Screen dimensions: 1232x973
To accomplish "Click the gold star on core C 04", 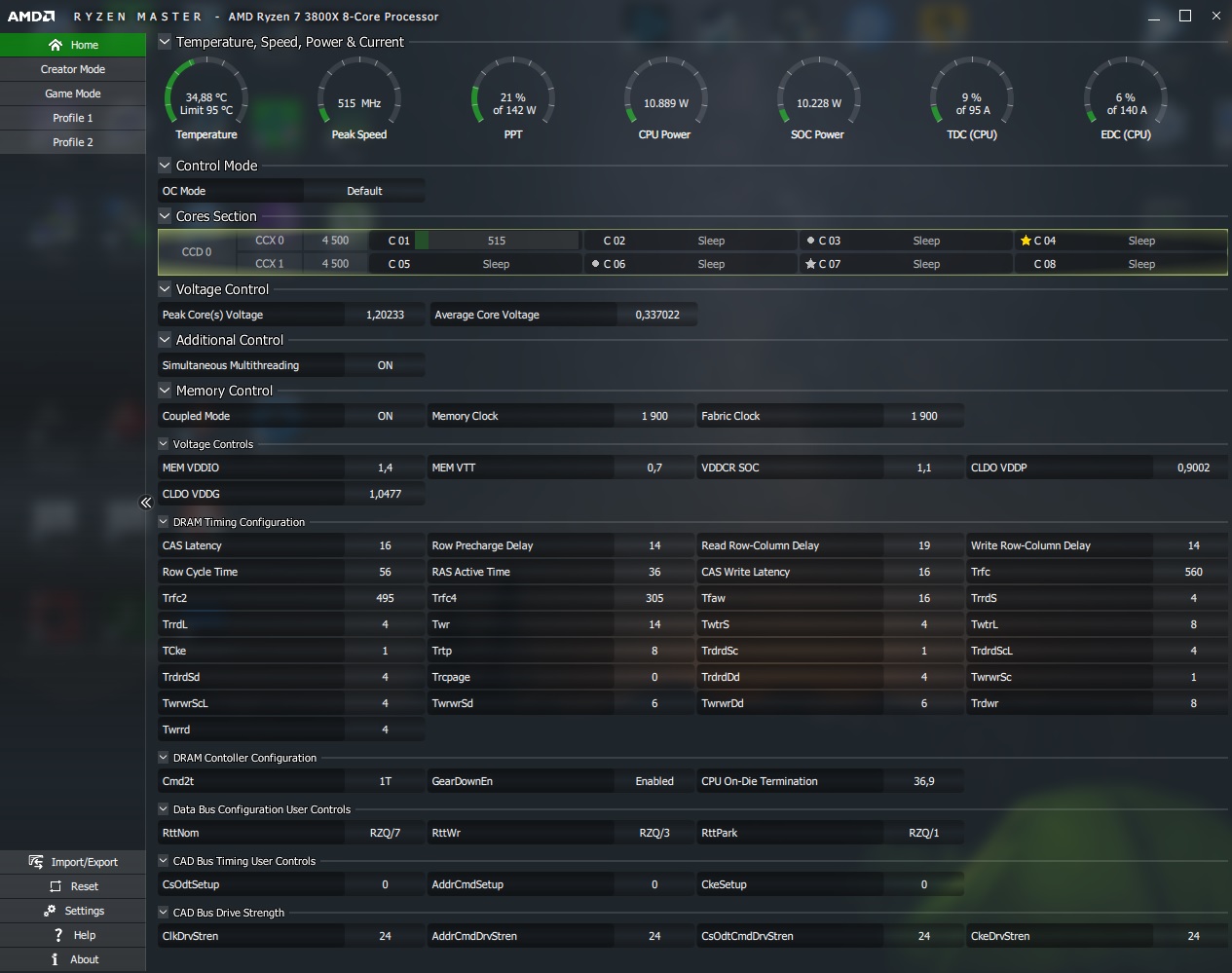I will (1026, 241).
